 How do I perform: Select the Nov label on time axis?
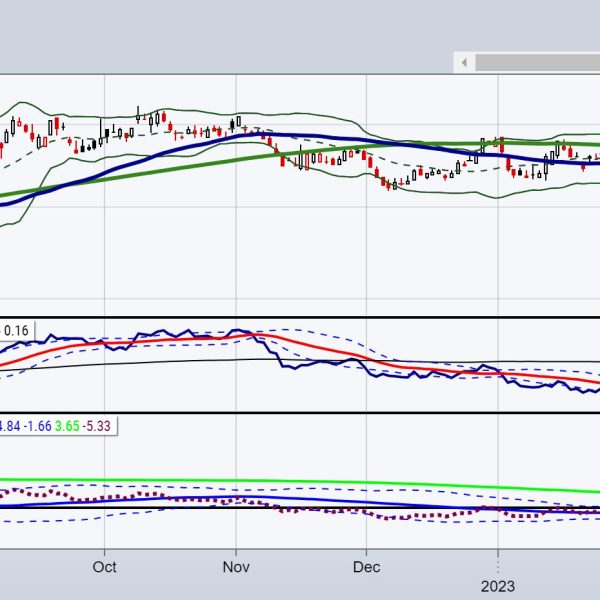[236, 566]
